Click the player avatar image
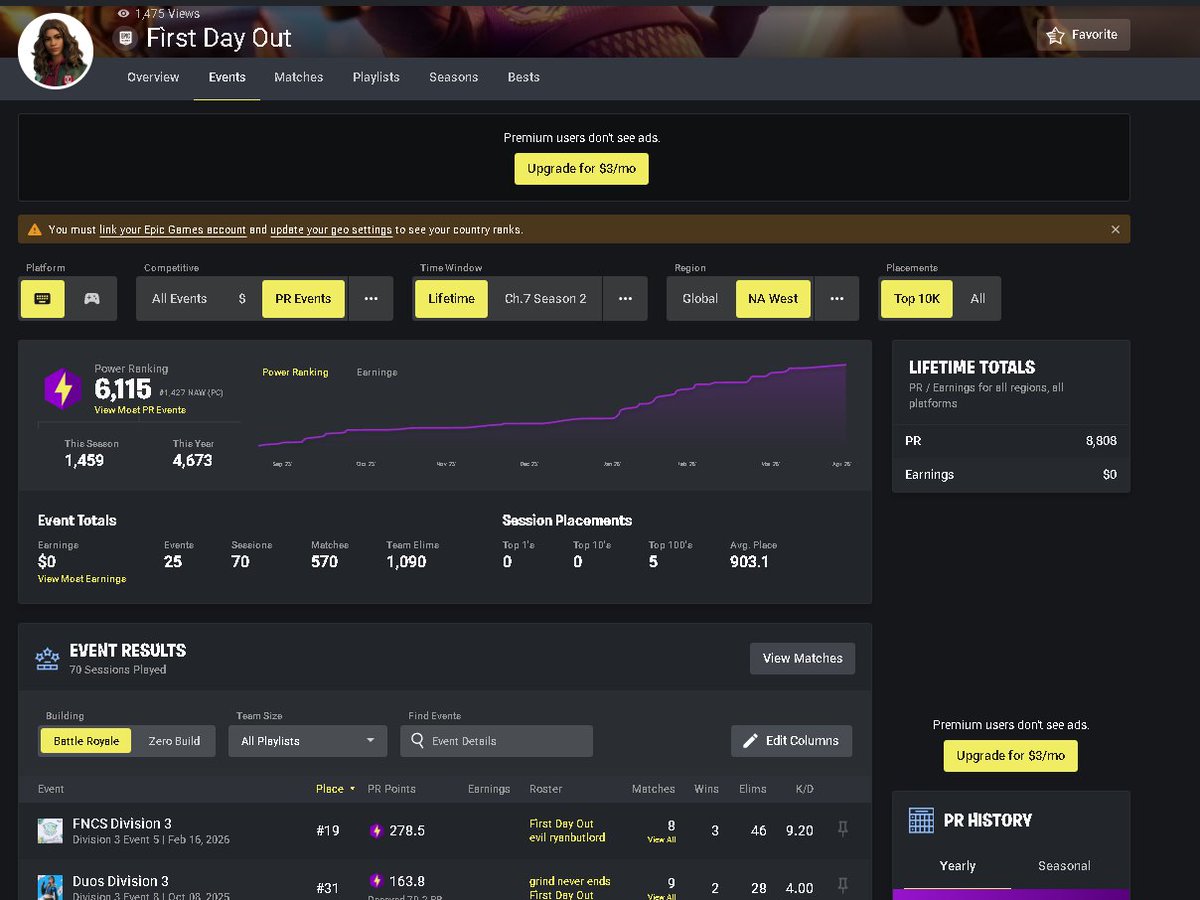 tap(55, 51)
